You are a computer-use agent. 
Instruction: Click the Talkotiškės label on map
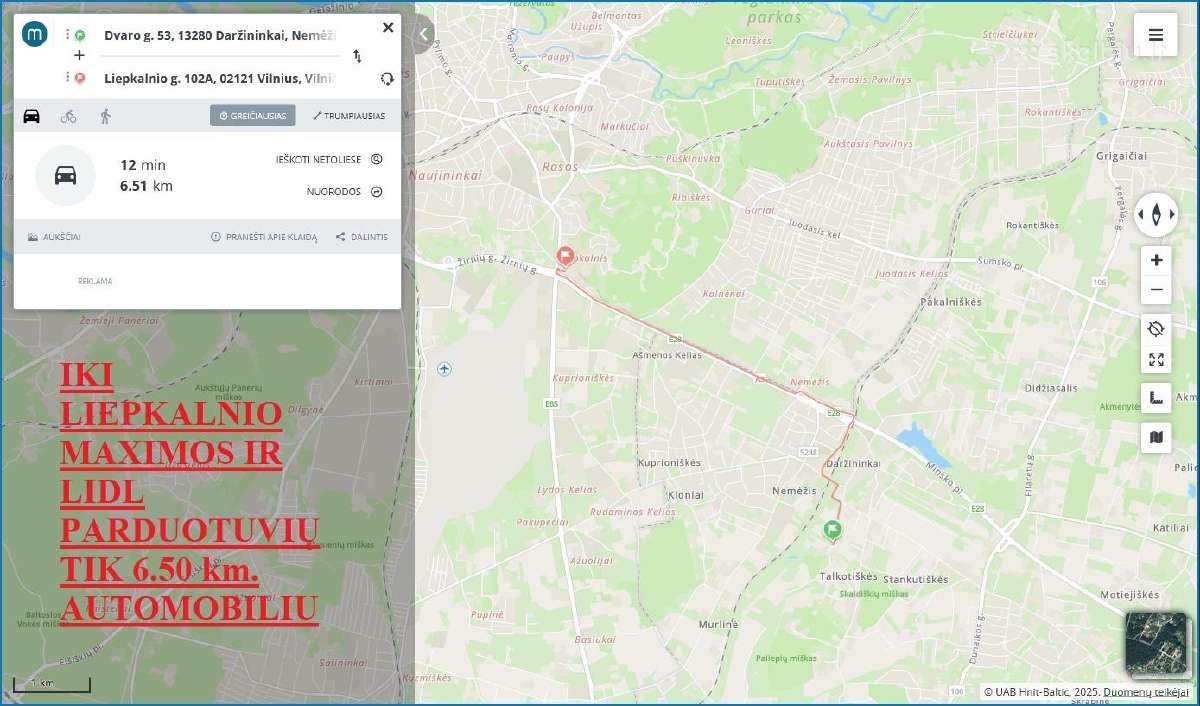point(848,576)
